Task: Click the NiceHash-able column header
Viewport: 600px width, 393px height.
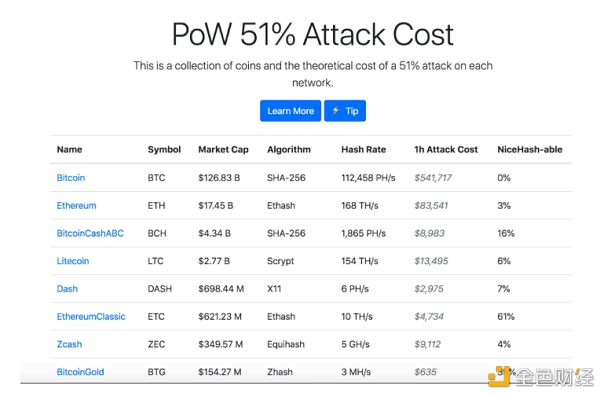Action: coord(530,150)
